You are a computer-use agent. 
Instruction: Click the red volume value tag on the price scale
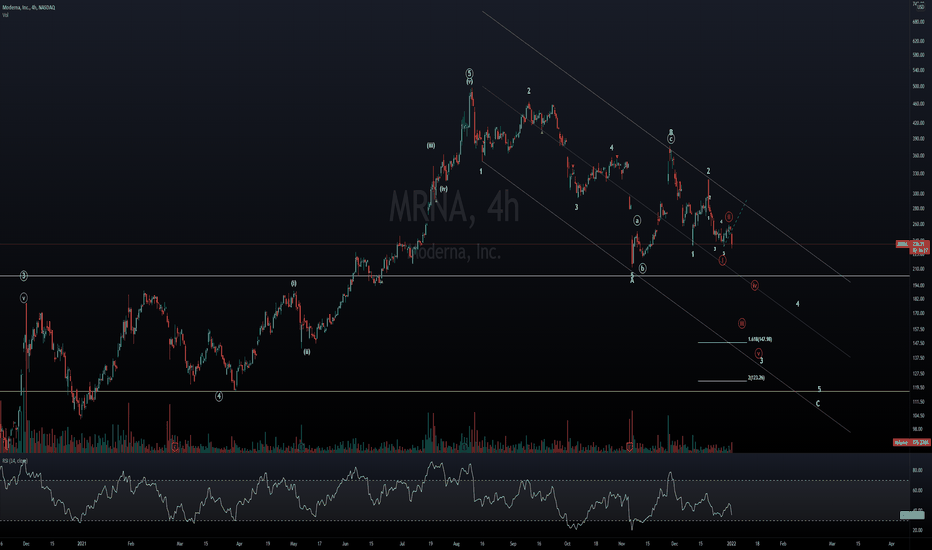coord(911,442)
